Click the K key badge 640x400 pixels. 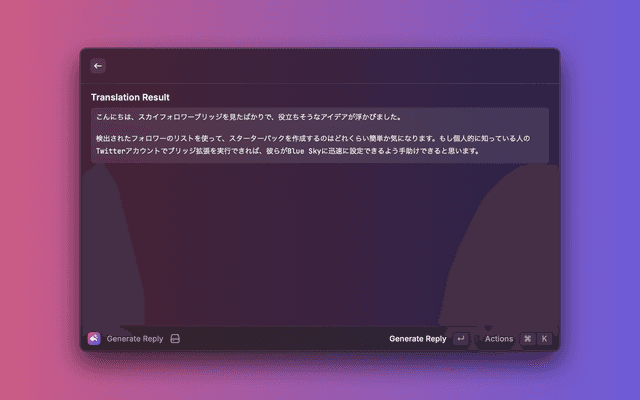coord(545,339)
